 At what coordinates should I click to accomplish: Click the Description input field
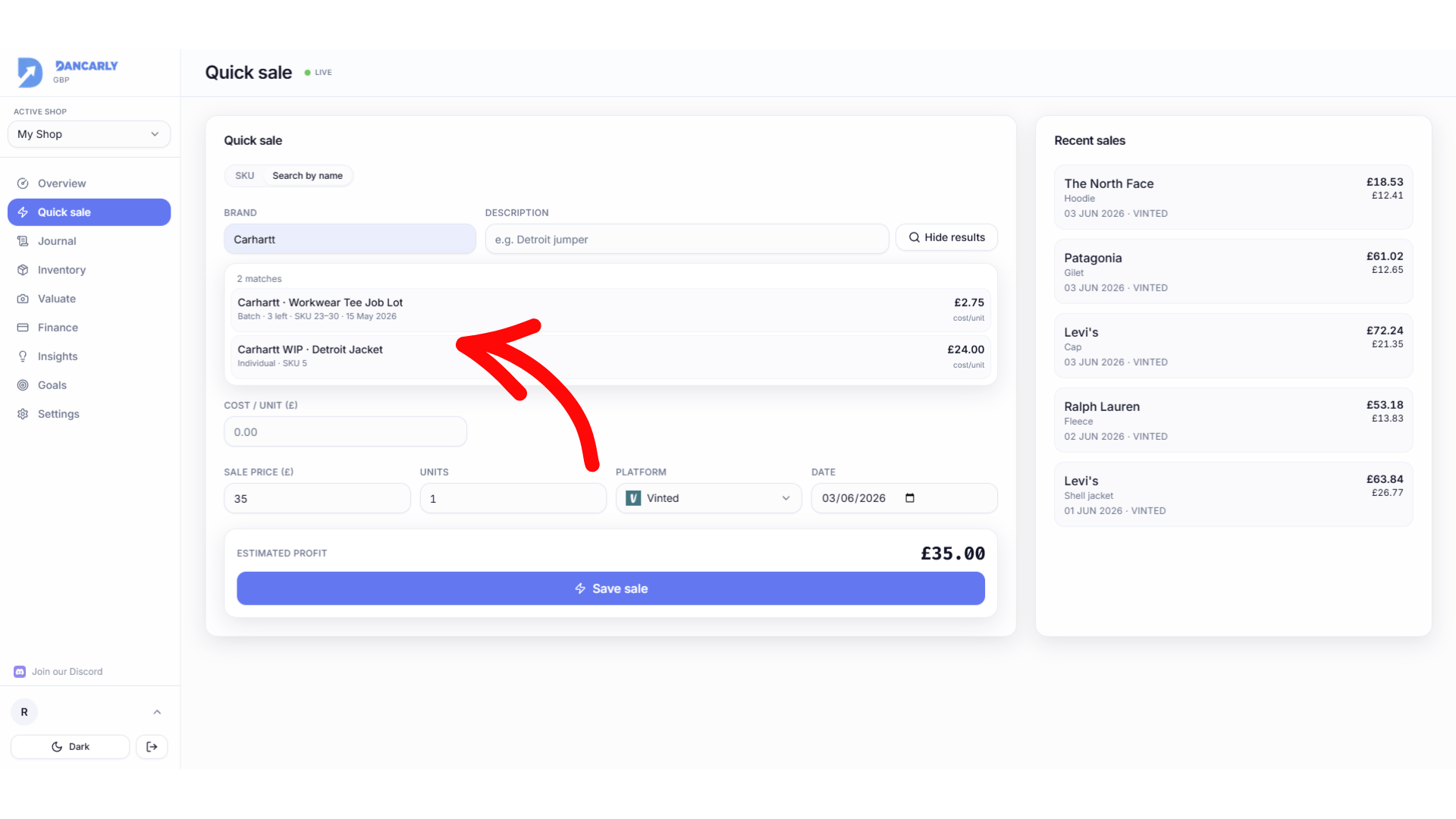click(x=687, y=239)
